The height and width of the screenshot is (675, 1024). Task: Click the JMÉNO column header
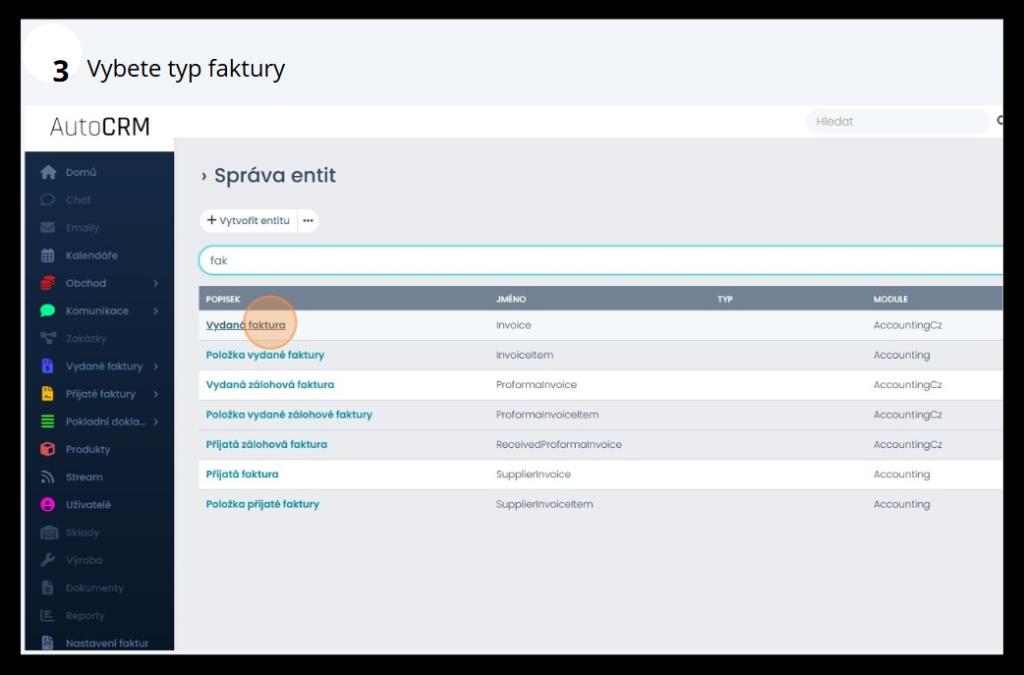click(511, 299)
